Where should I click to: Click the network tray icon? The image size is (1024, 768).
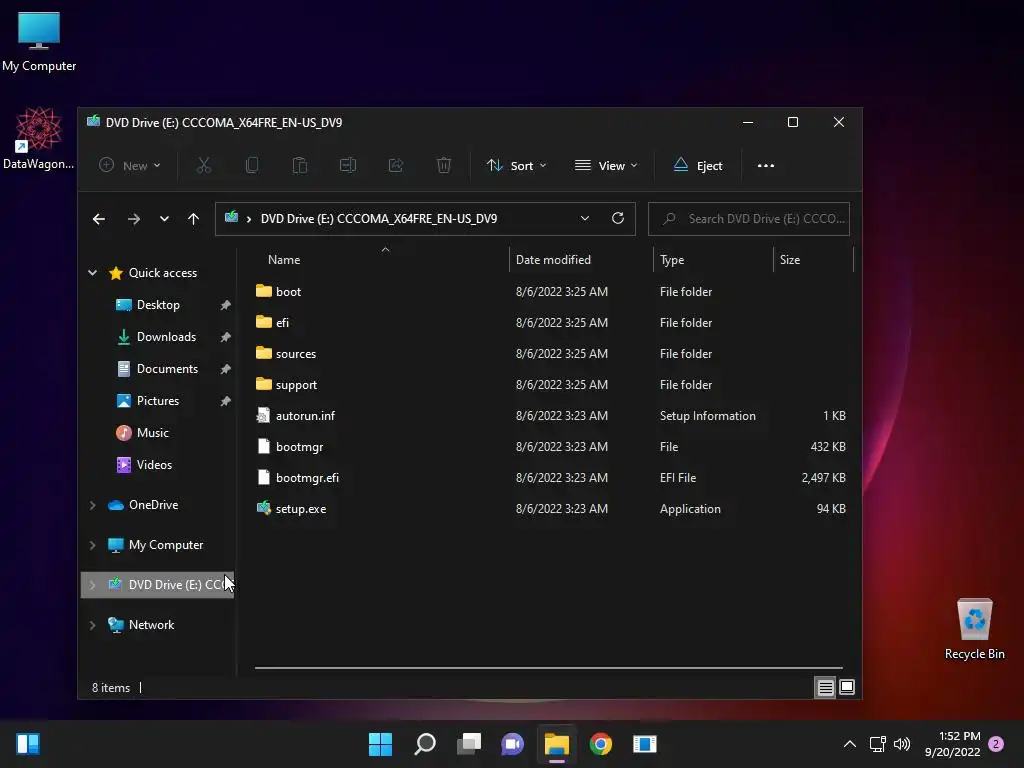[x=878, y=744]
